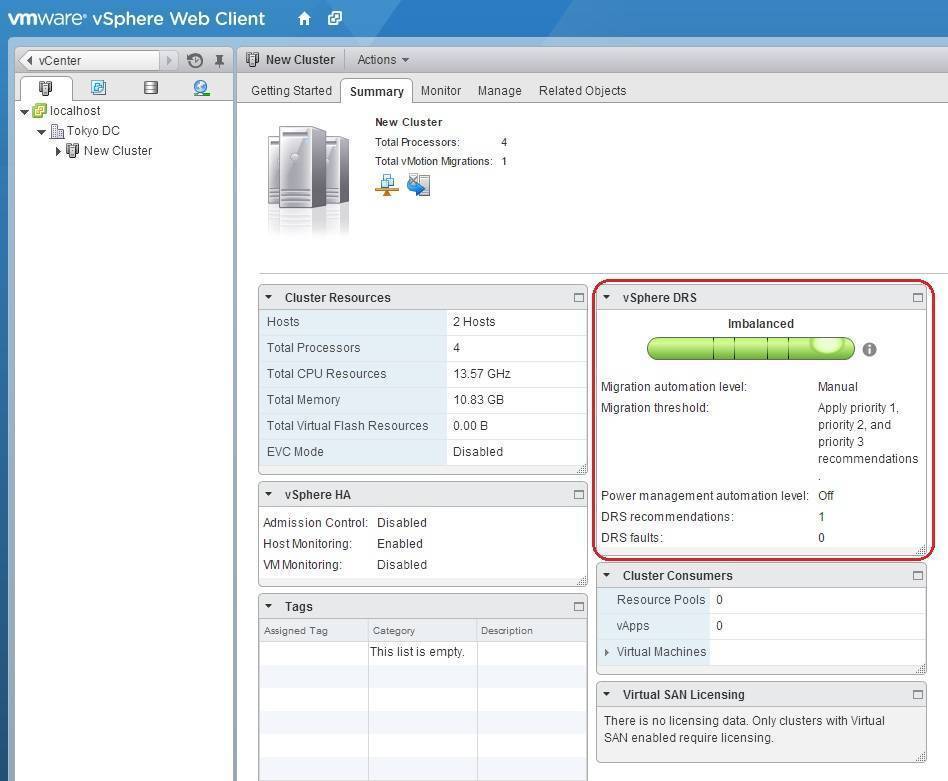Maximize the vSphere HA panel

click(x=579, y=494)
